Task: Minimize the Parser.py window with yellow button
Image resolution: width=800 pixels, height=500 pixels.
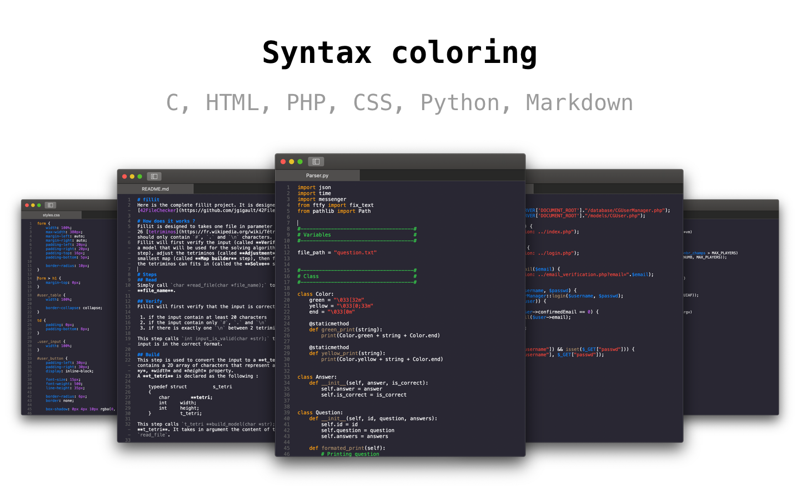Action: (292, 162)
